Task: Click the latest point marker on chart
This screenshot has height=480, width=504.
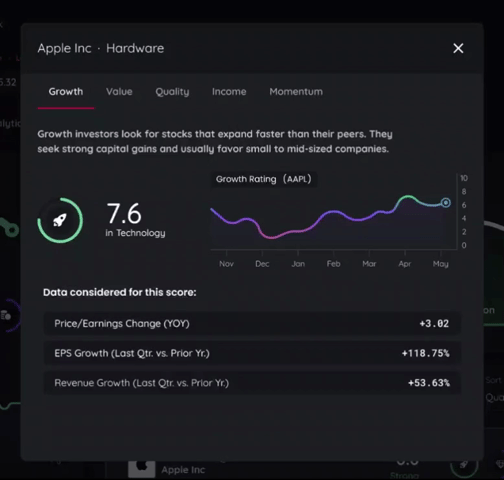Action: (x=446, y=203)
